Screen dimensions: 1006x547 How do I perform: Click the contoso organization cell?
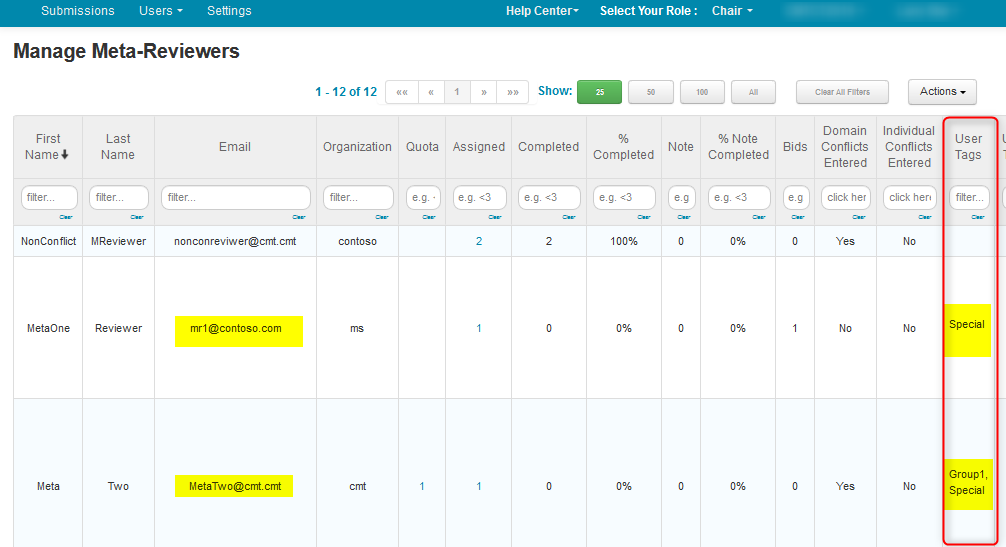click(x=357, y=241)
